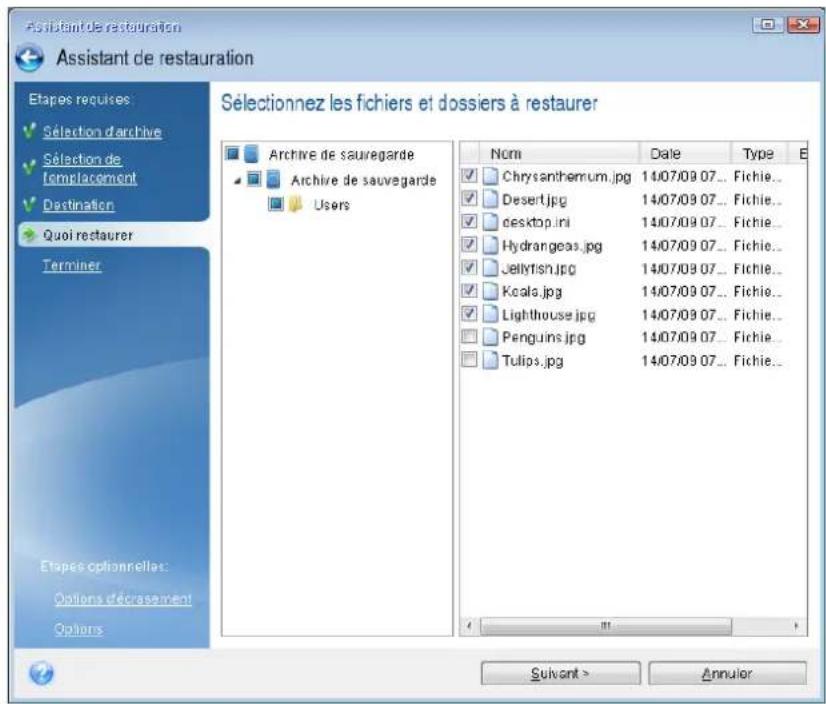This screenshot has width=826, height=704.
Task: Check the Penguins.jpg checkbox
Action: point(469,336)
